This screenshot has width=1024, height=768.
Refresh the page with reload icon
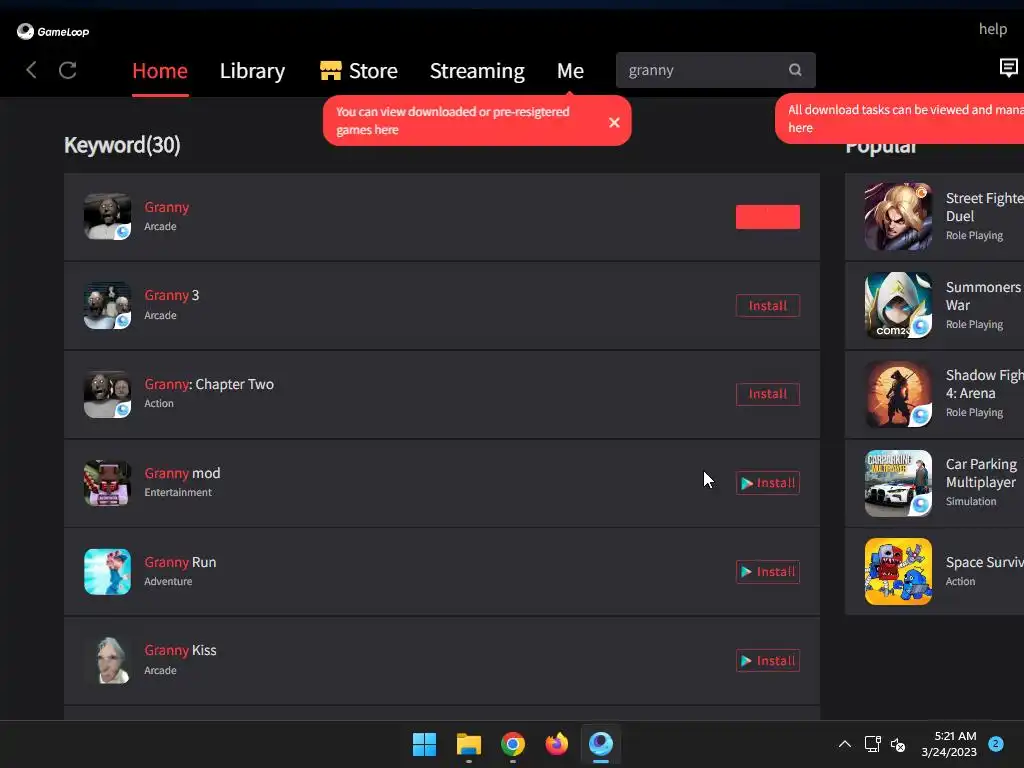click(68, 70)
